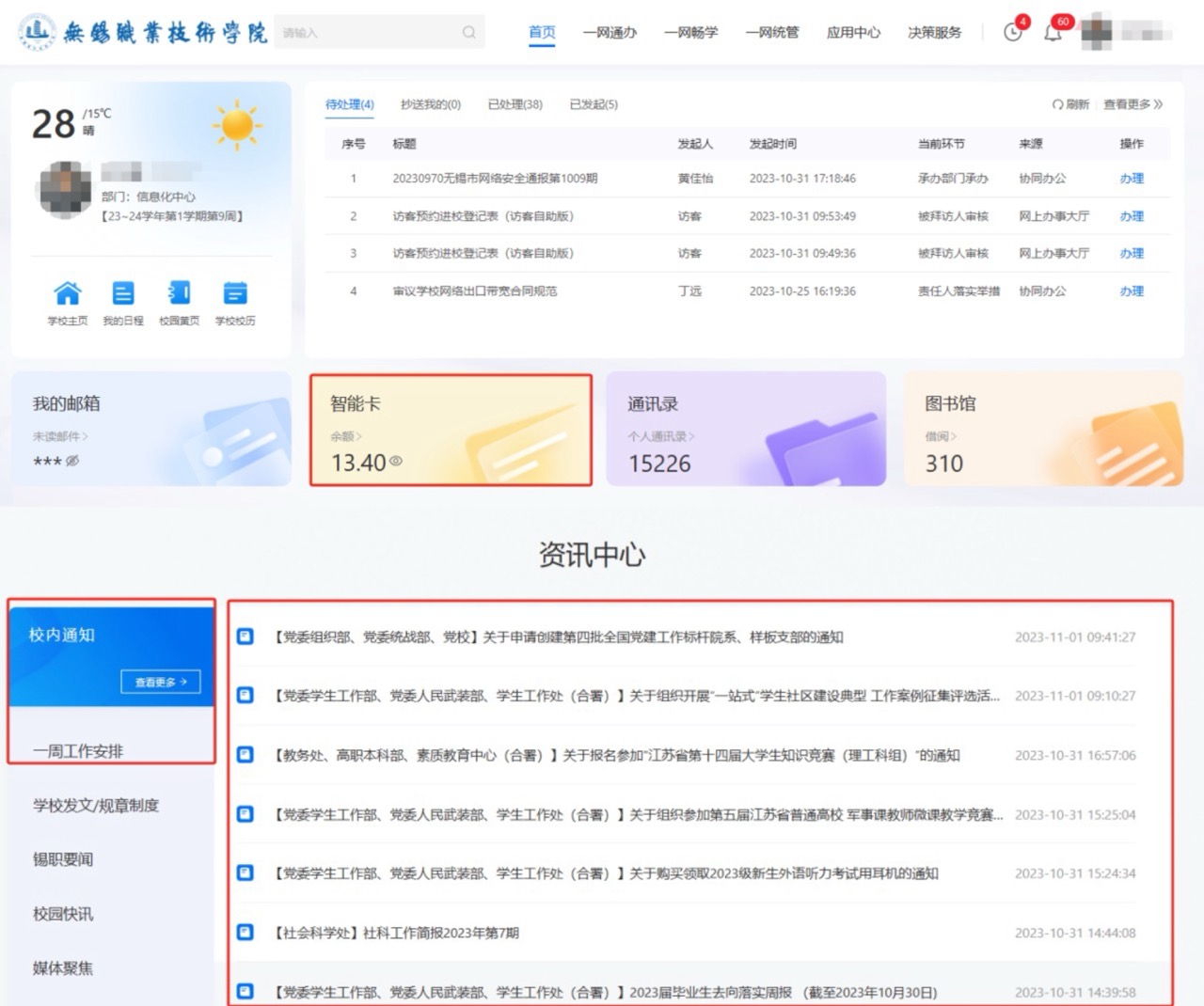The width and height of the screenshot is (1204, 1006).
Task: Expand 个人通讯录 chevron in 通讯录 card
Action: (x=691, y=436)
